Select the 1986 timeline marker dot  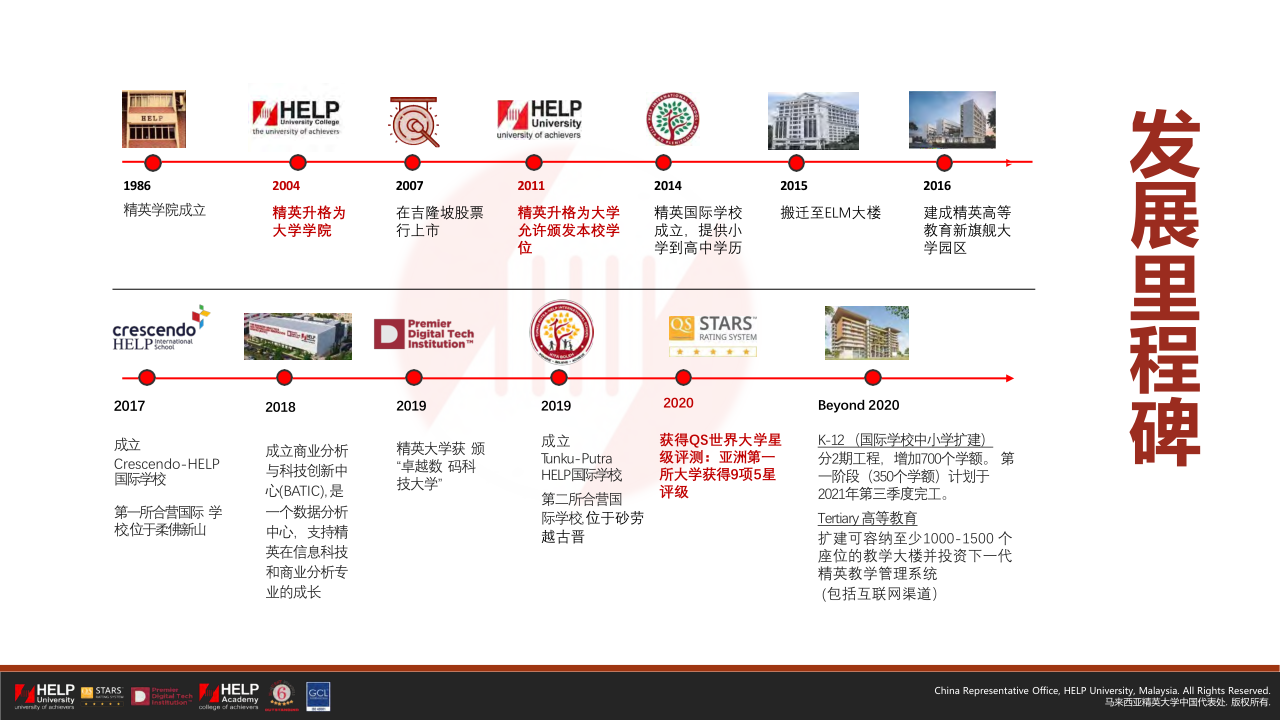coord(153,162)
